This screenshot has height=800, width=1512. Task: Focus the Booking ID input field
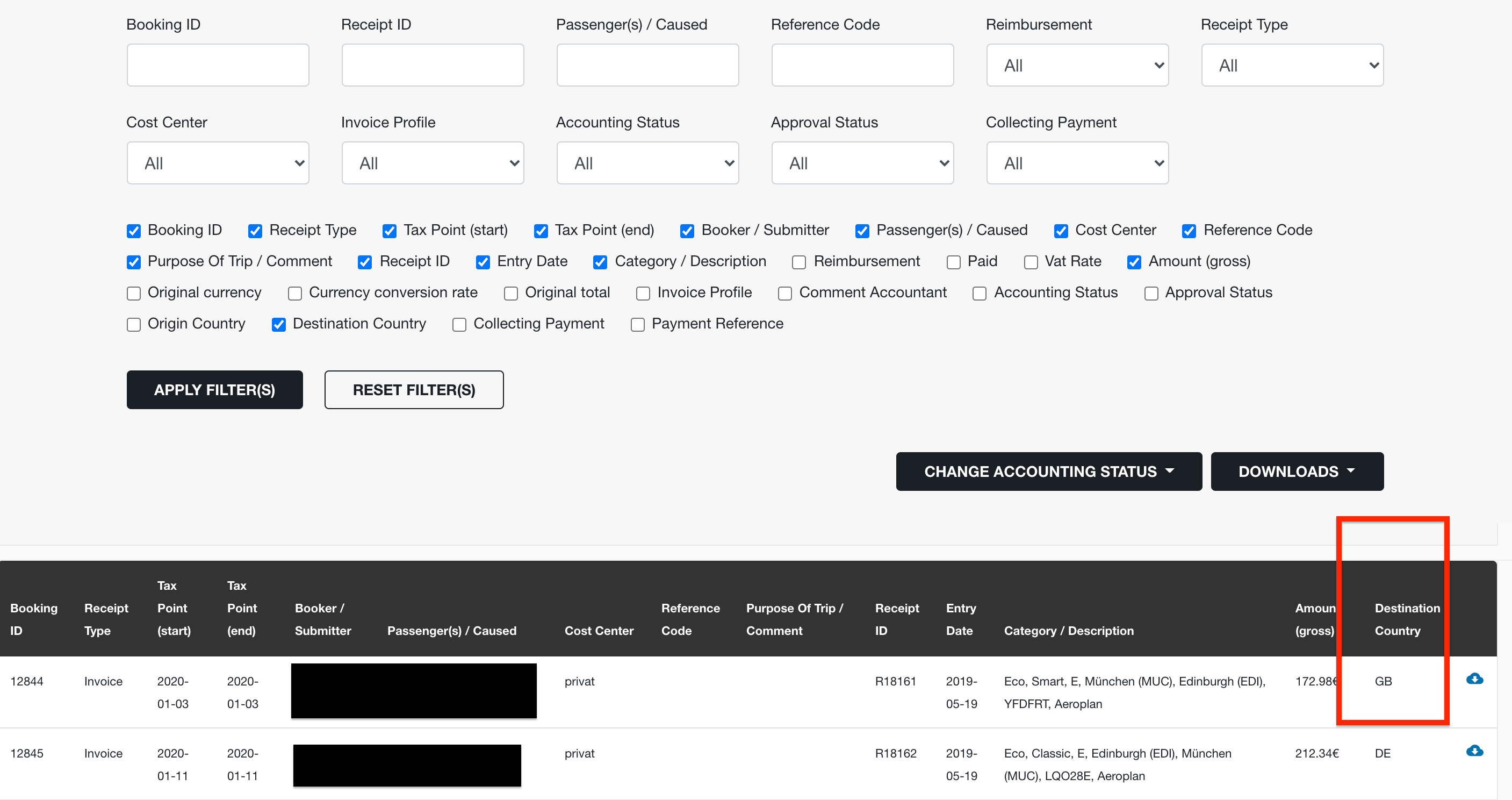pyautogui.click(x=218, y=65)
